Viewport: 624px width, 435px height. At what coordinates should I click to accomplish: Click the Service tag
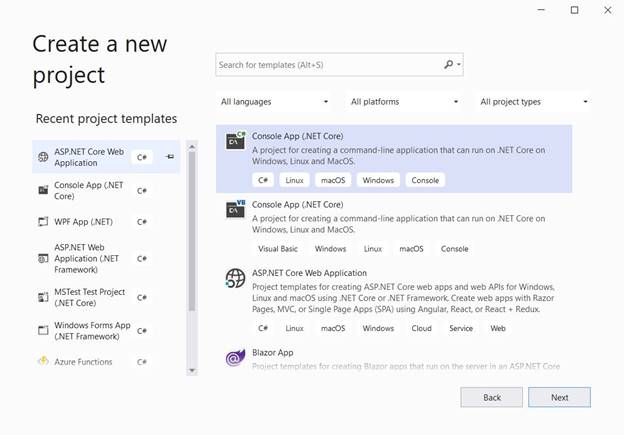click(x=461, y=328)
